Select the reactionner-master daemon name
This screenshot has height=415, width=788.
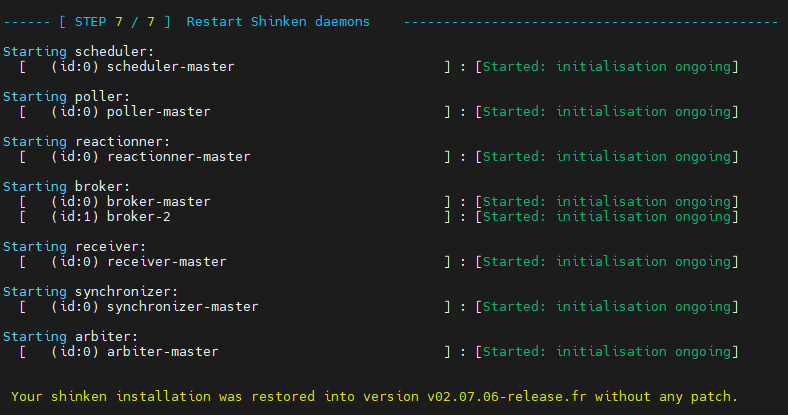click(178, 157)
